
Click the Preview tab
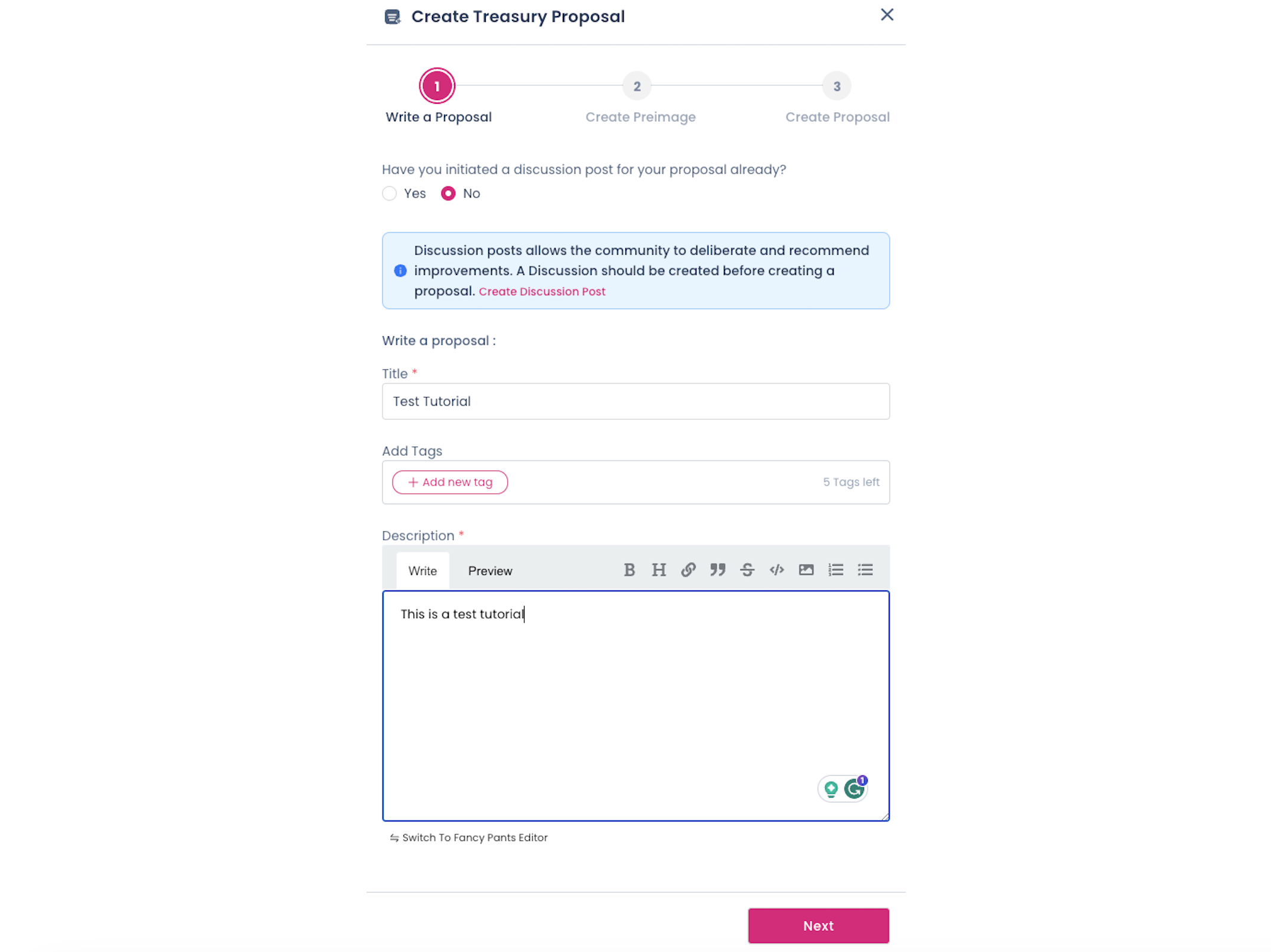tap(490, 570)
